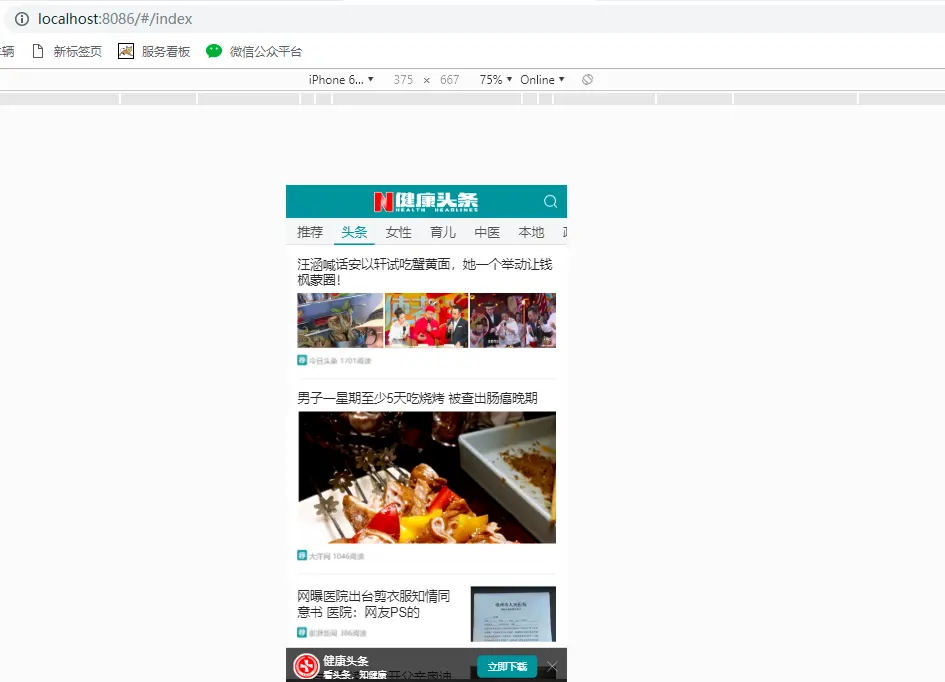The height and width of the screenshot is (682, 945).
Task: Switch to the 中医 tab
Action: click(x=487, y=233)
